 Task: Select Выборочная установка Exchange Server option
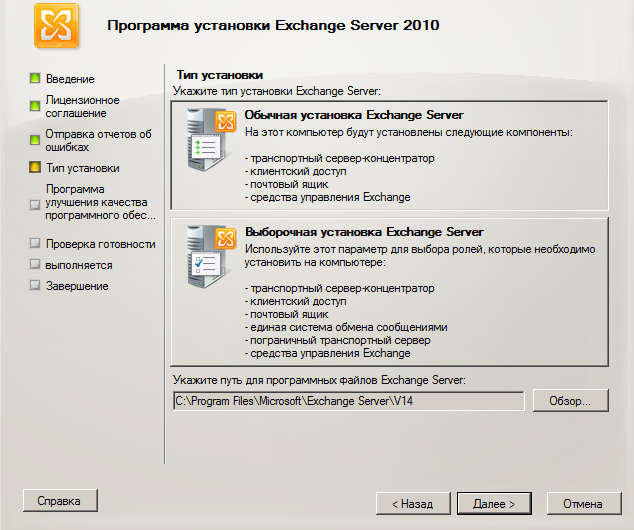(389, 292)
